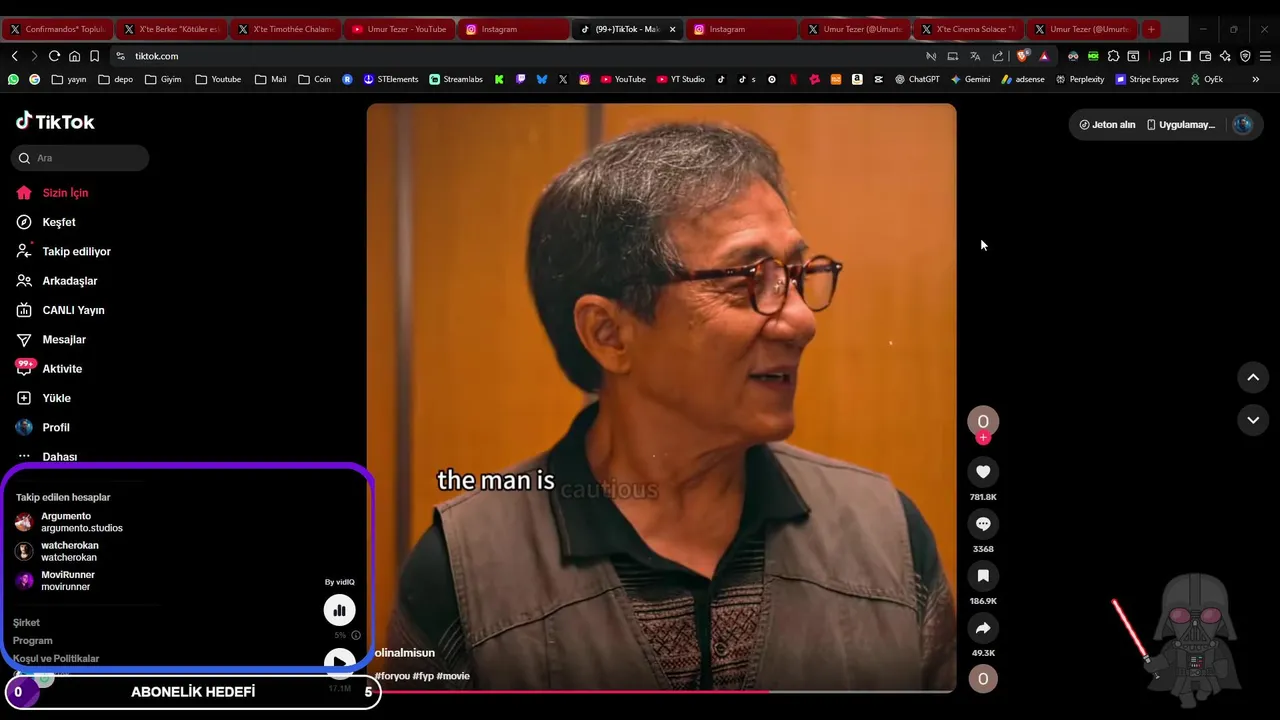
Task: Share the video with the arrow icon
Action: point(983,628)
